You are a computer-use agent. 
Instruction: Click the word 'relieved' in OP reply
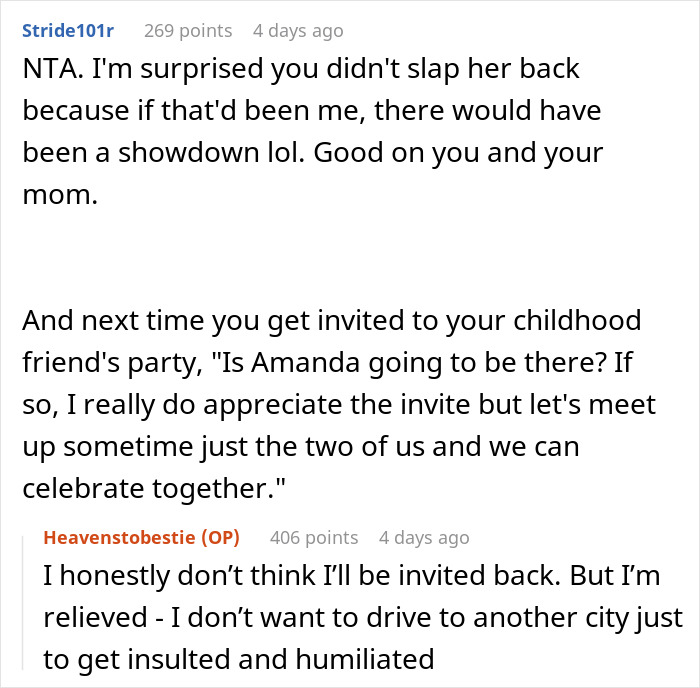click(96, 617)
